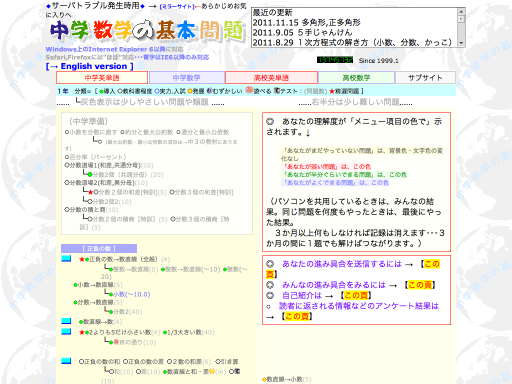Image resolution: width=512 pixels, height=384 pixels.
Task: Click この頁 after あなたの進み具合を送信するには
Action: 432,264
